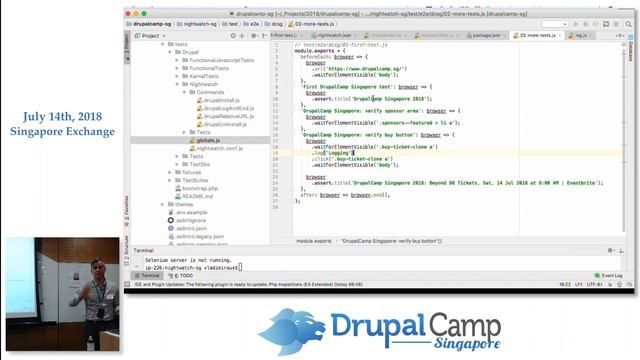Viewport: 640px width, 360px height.
Task: Open the Project panel gear settings icon
Action: [x=253, y=36]
